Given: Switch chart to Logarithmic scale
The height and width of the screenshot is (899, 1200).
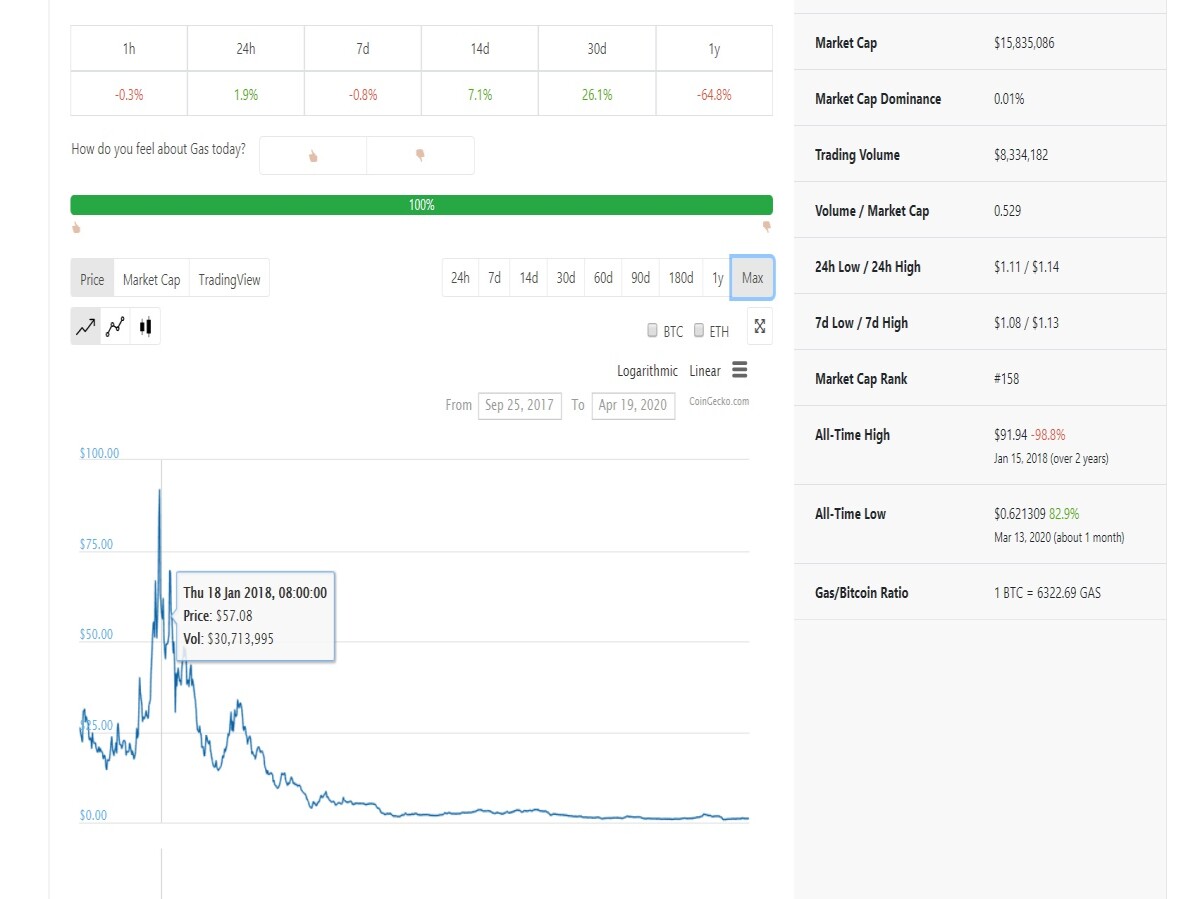Looking at the screenshot, I should point(647,371).
